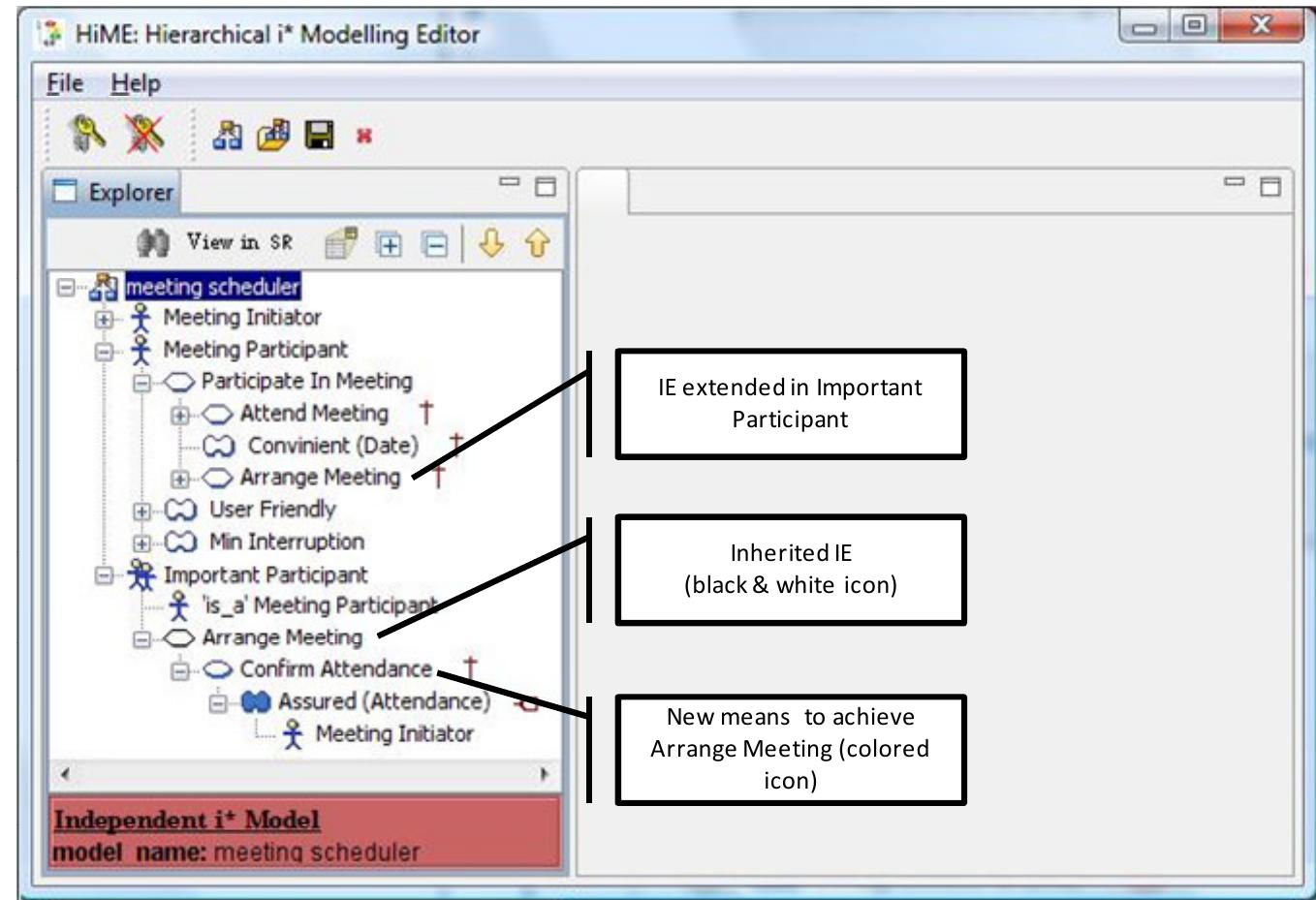1316x900 pixels.
Task: Click the View in SR button label
Action: click(x=239, y=242)
